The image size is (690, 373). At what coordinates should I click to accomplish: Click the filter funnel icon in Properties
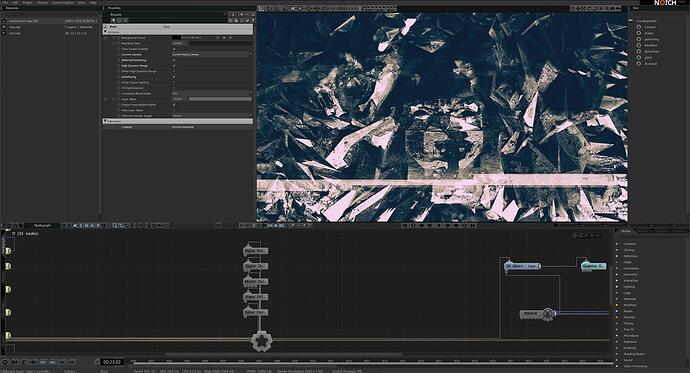tap(113, 20)
